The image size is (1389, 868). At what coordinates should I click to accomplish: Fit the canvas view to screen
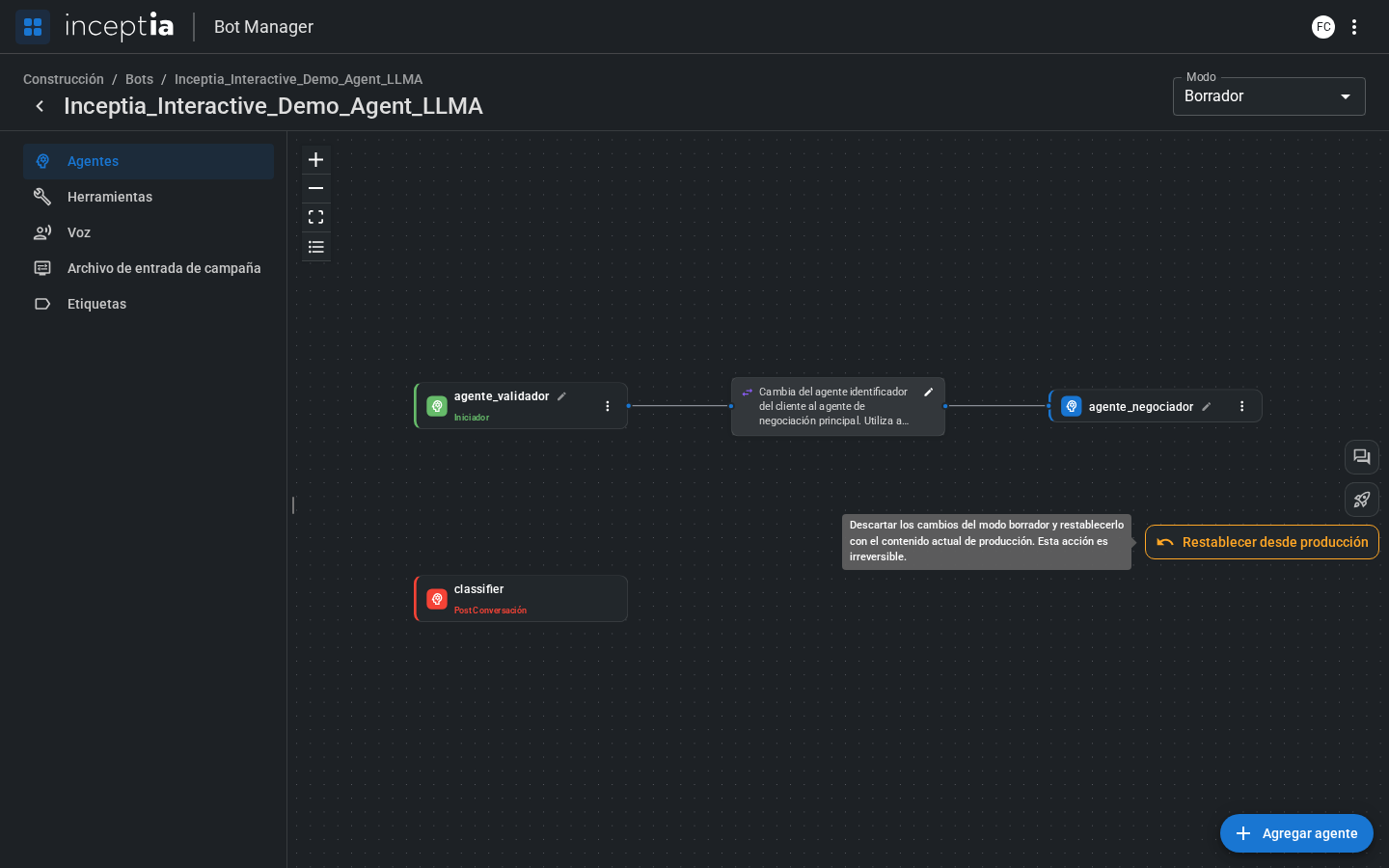[315, 218]
